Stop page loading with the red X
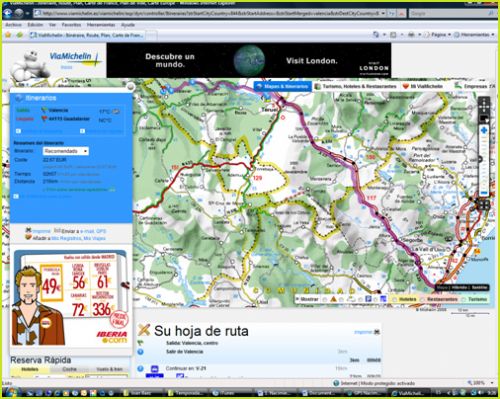 402,13
